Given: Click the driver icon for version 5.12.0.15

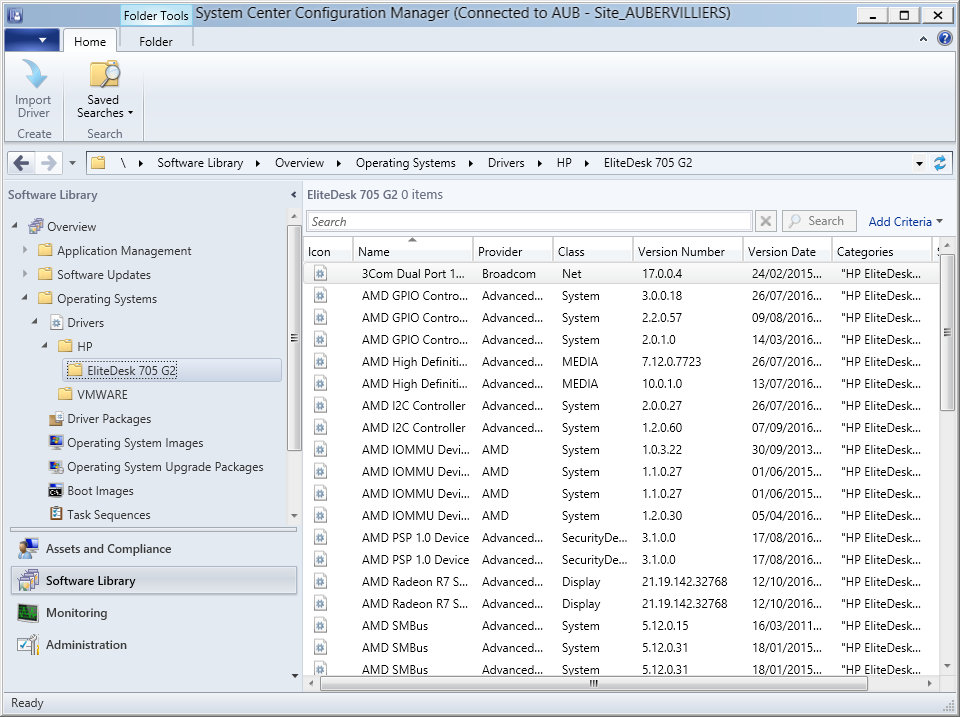Looking at the screenshot, I should [320, 626].
